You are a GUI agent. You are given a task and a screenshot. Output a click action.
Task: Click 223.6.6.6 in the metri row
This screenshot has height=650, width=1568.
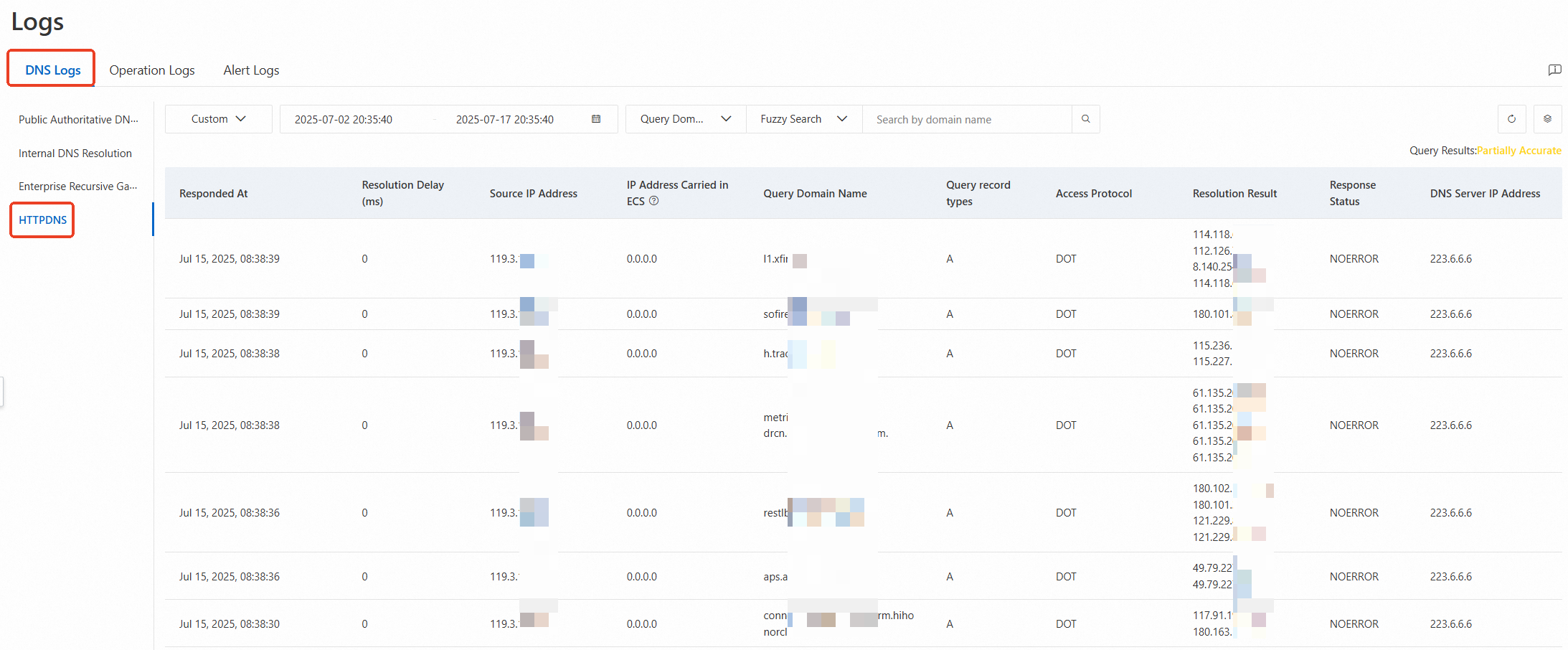[1451, 425]
